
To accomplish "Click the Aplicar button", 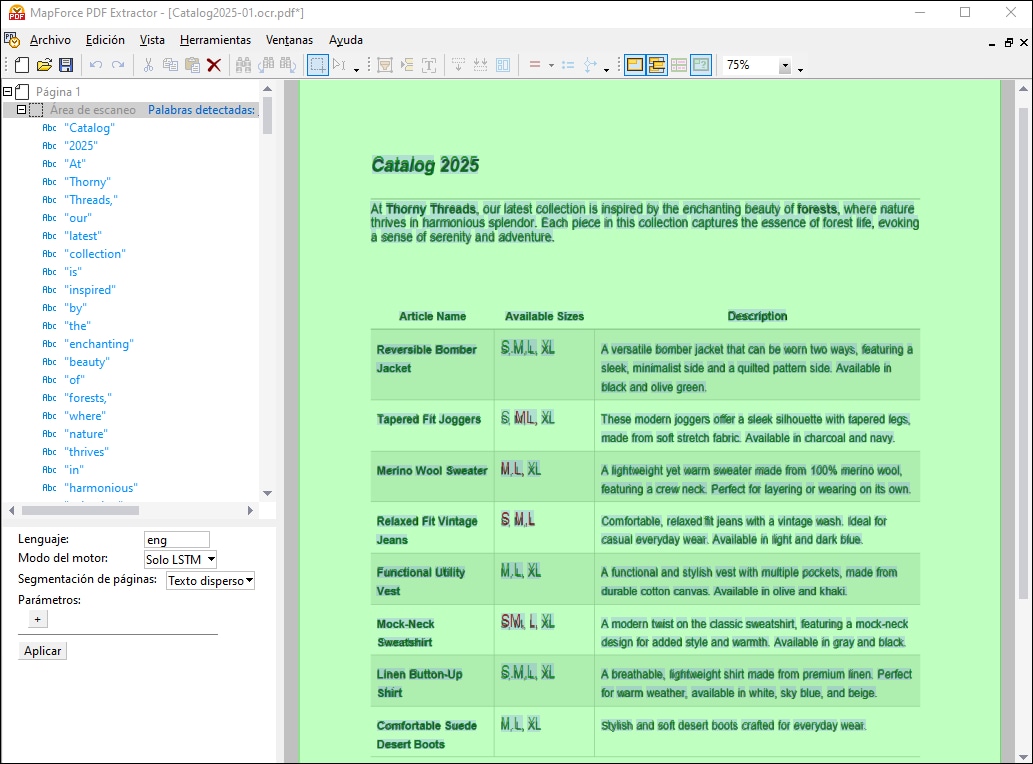I will click(43, 651).
